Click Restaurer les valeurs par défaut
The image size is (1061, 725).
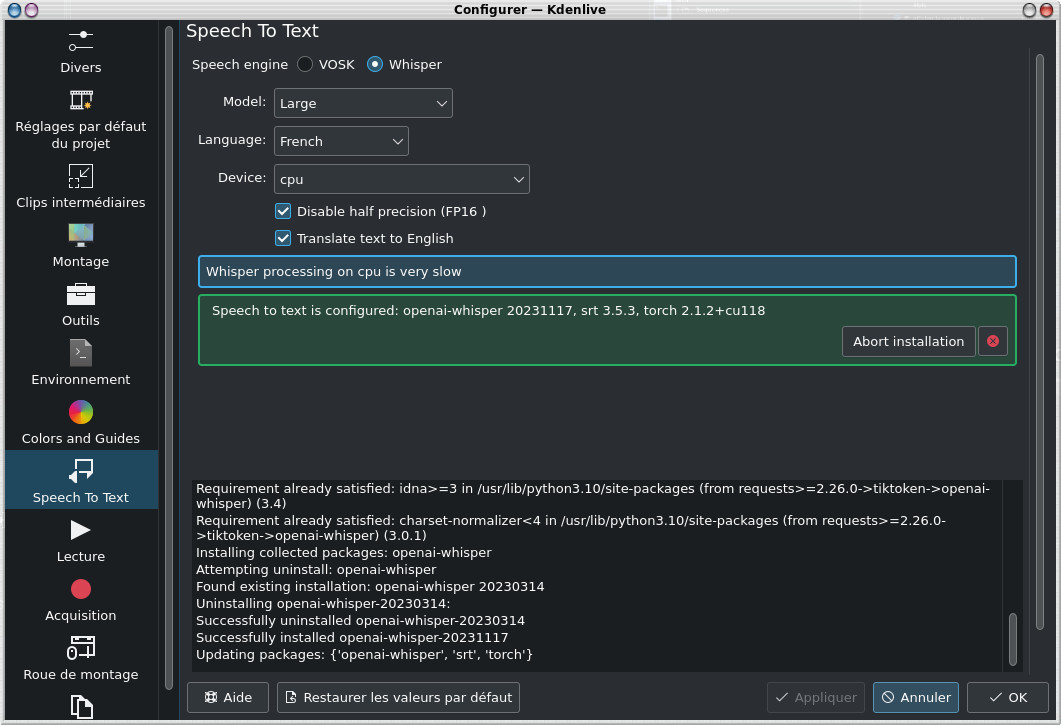[398, 697]
